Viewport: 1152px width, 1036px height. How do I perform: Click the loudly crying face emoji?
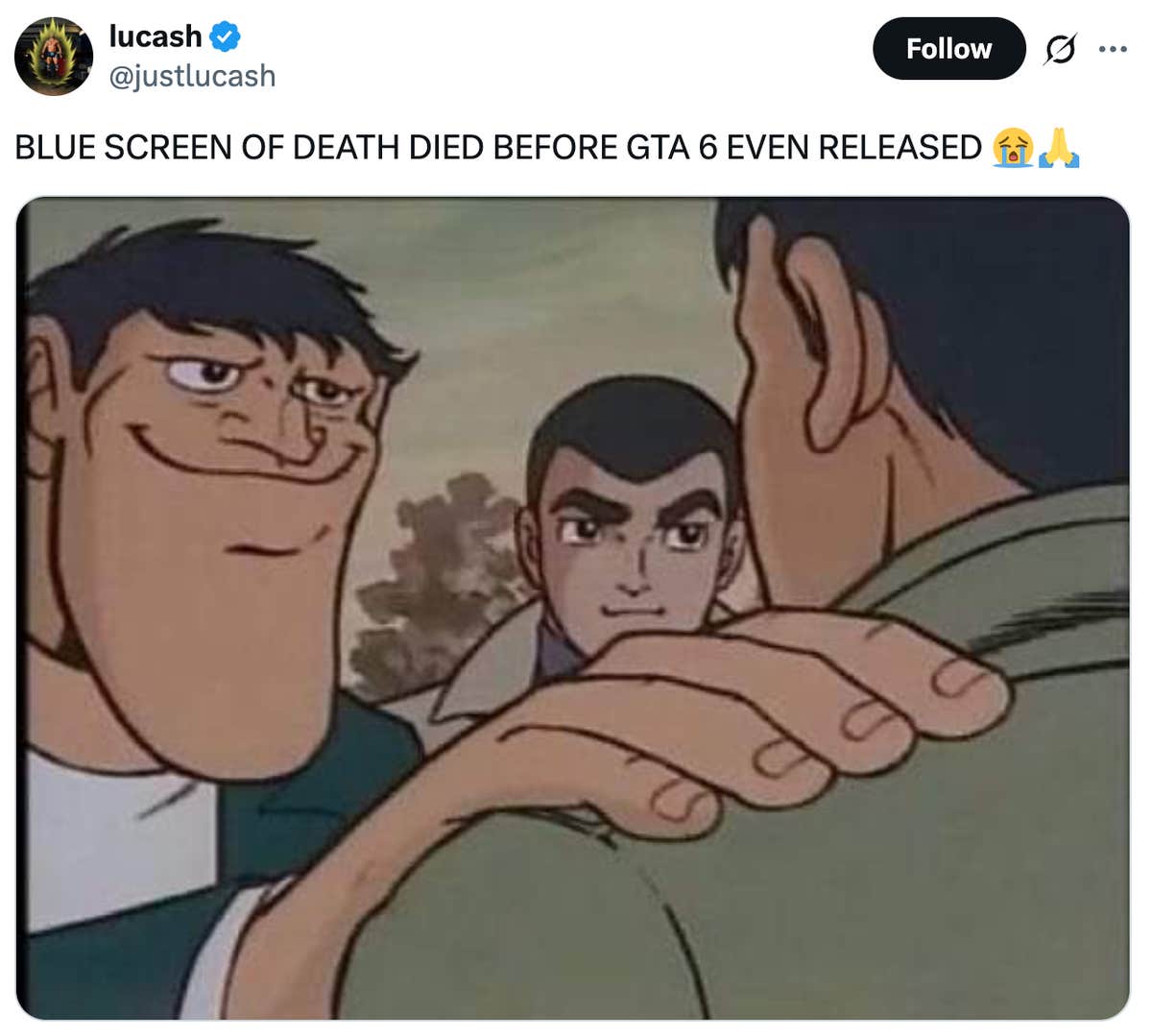coord(1013,148)
